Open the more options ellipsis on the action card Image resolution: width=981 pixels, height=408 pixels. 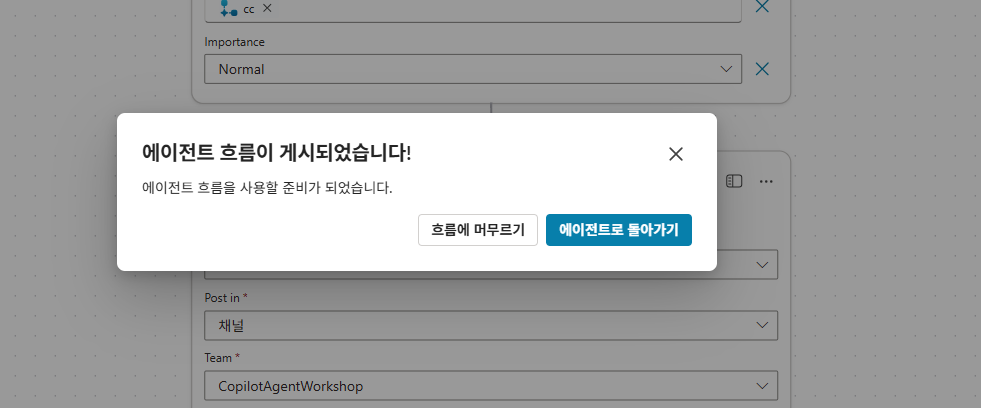(x=766, y=181)
